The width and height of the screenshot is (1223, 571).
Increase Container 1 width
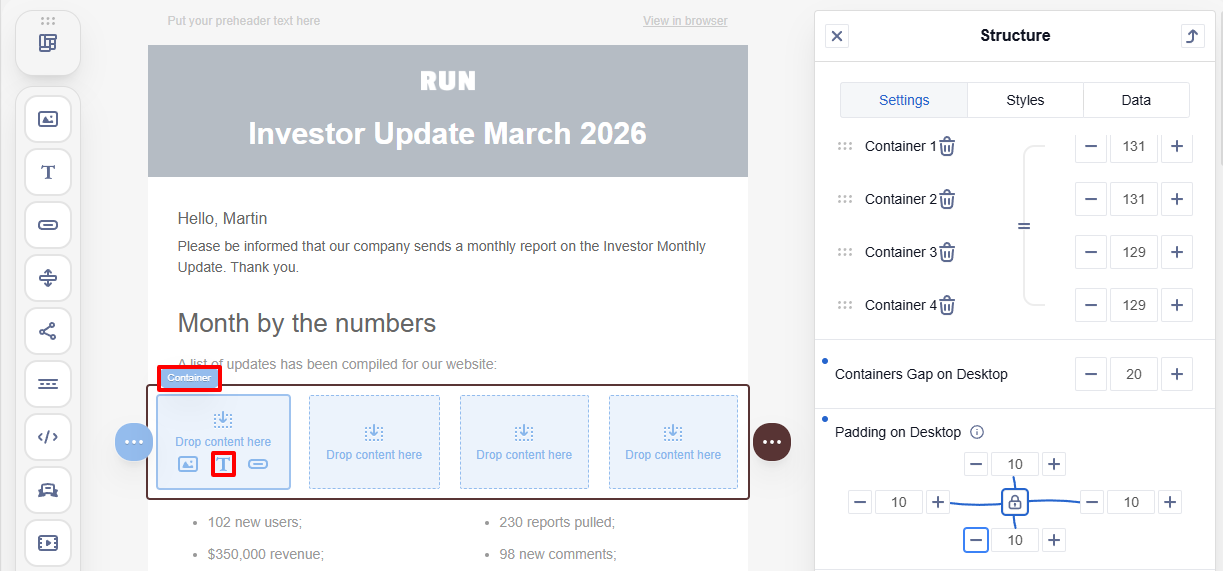pos(1177,146)
